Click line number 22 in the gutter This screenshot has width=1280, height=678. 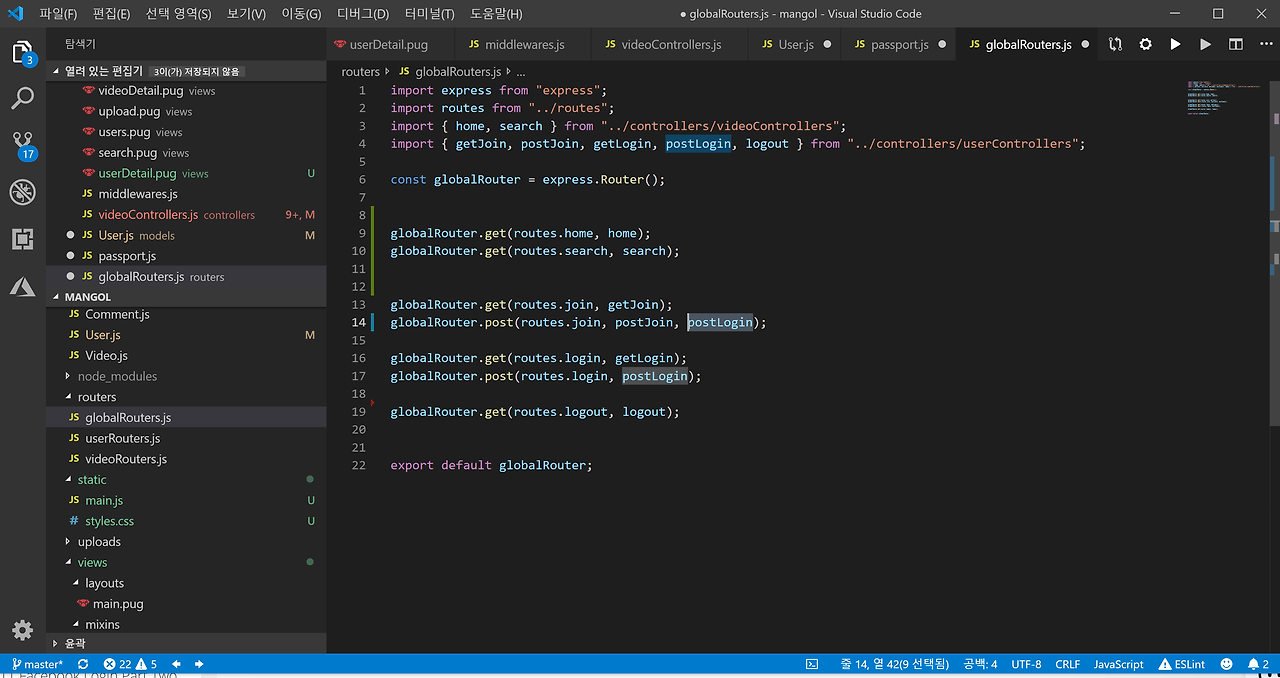(x=359, y=465)
